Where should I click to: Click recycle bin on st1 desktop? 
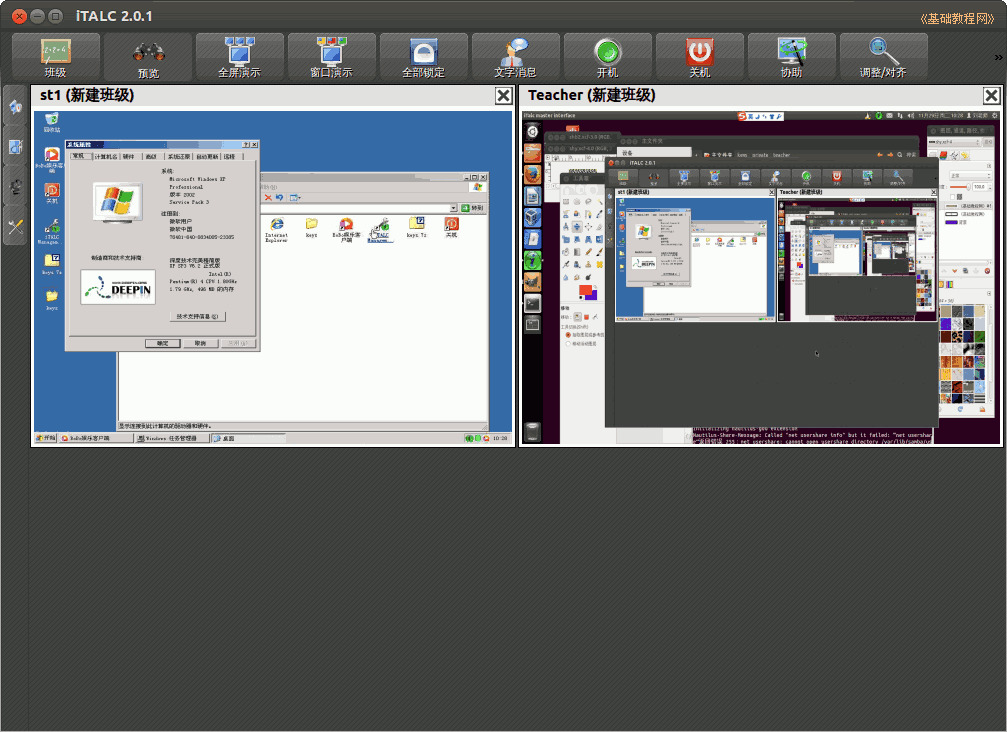pyautogui.click(x=52, y=122)
